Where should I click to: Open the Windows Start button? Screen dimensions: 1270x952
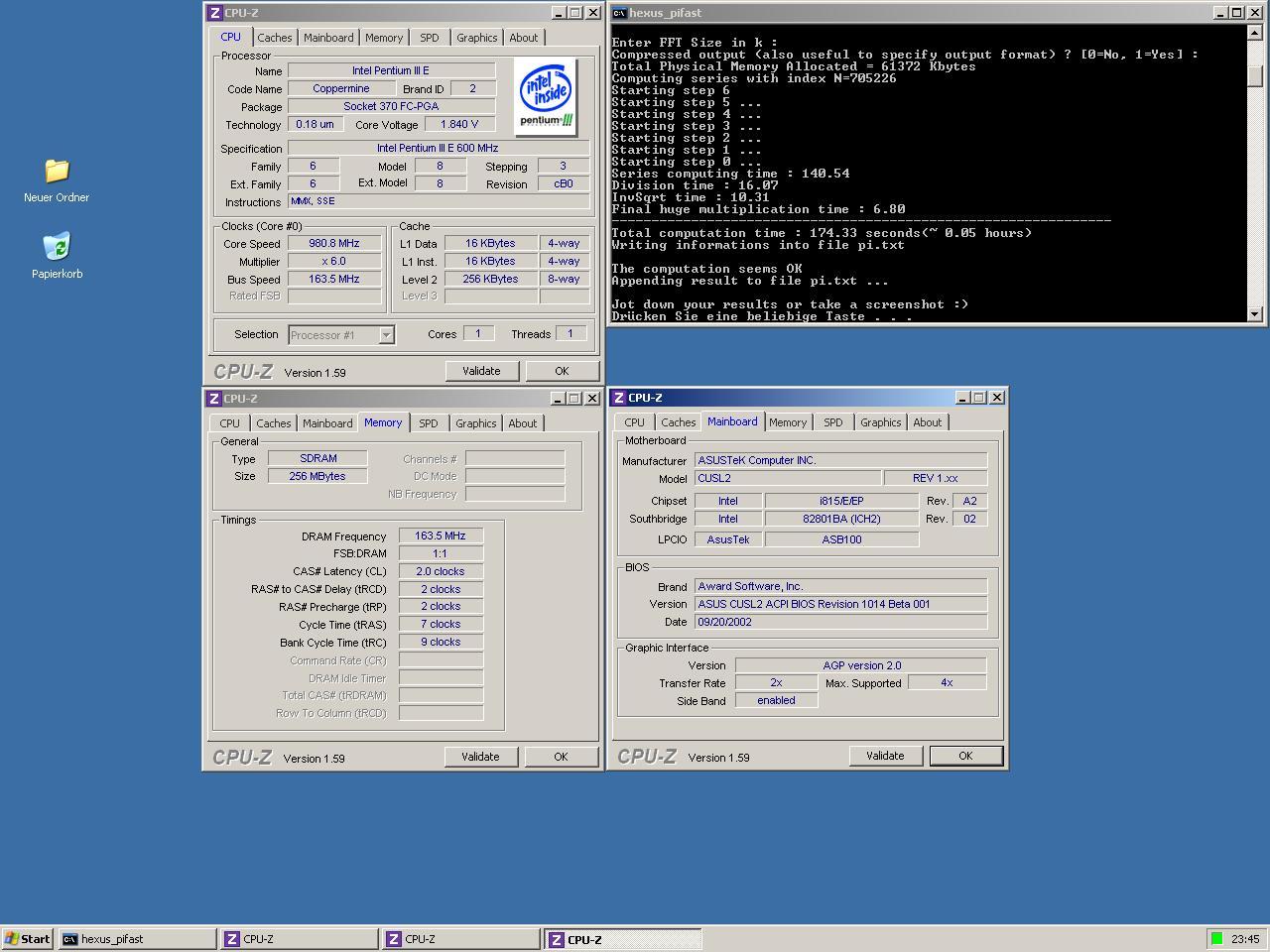pos(27,939)
